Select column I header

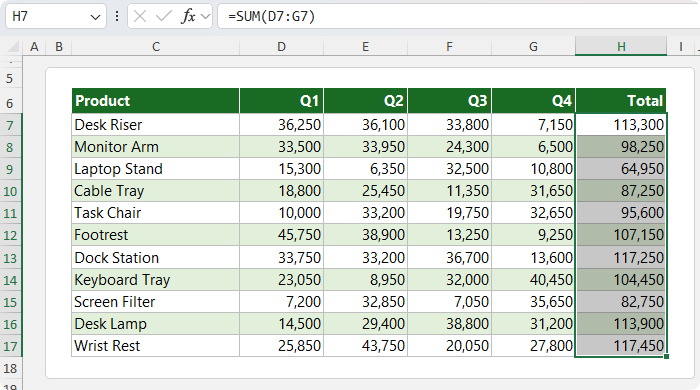click(x=680, y=46)
